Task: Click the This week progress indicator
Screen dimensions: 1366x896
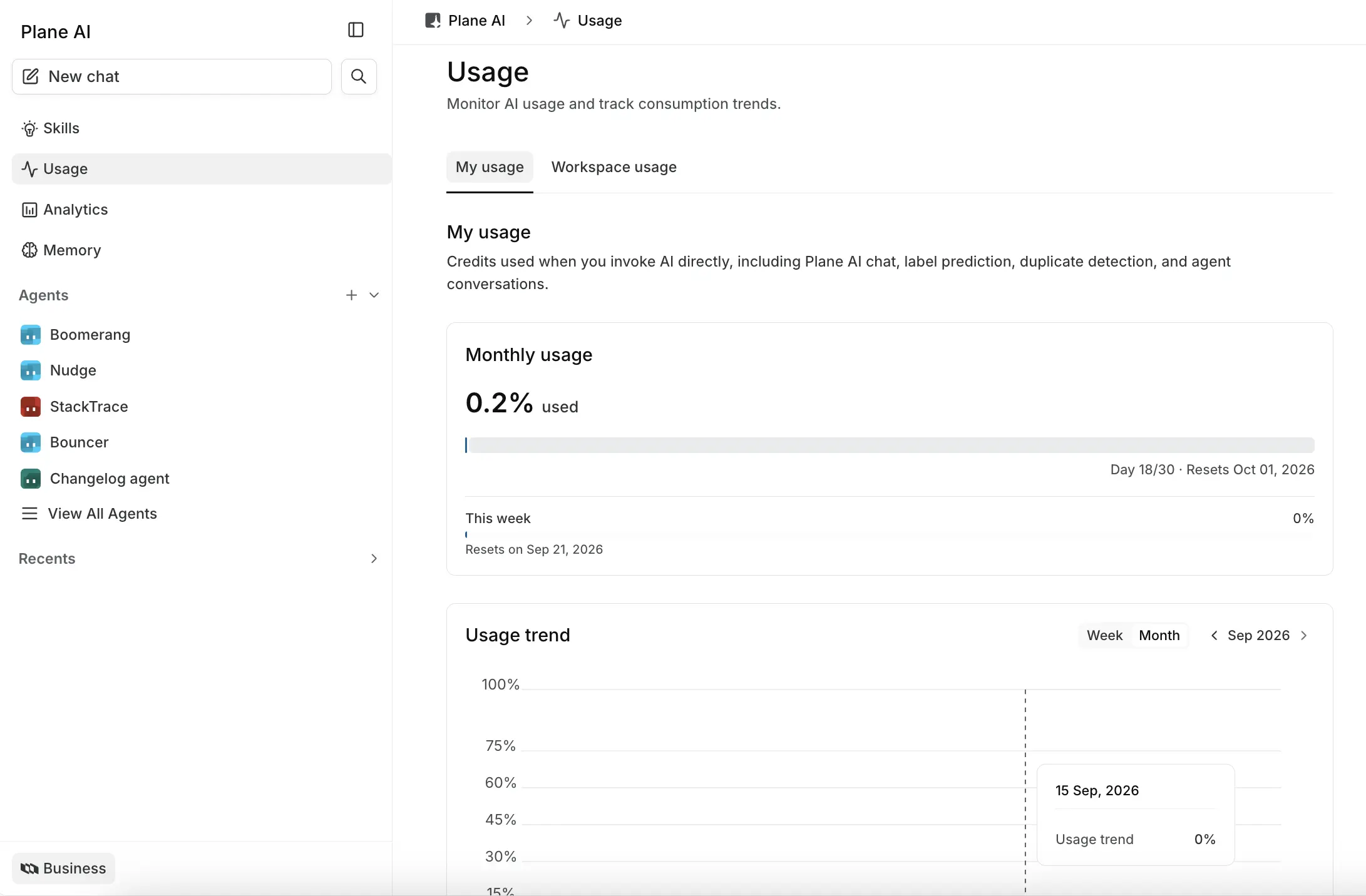Action: (x=466, y=535)
